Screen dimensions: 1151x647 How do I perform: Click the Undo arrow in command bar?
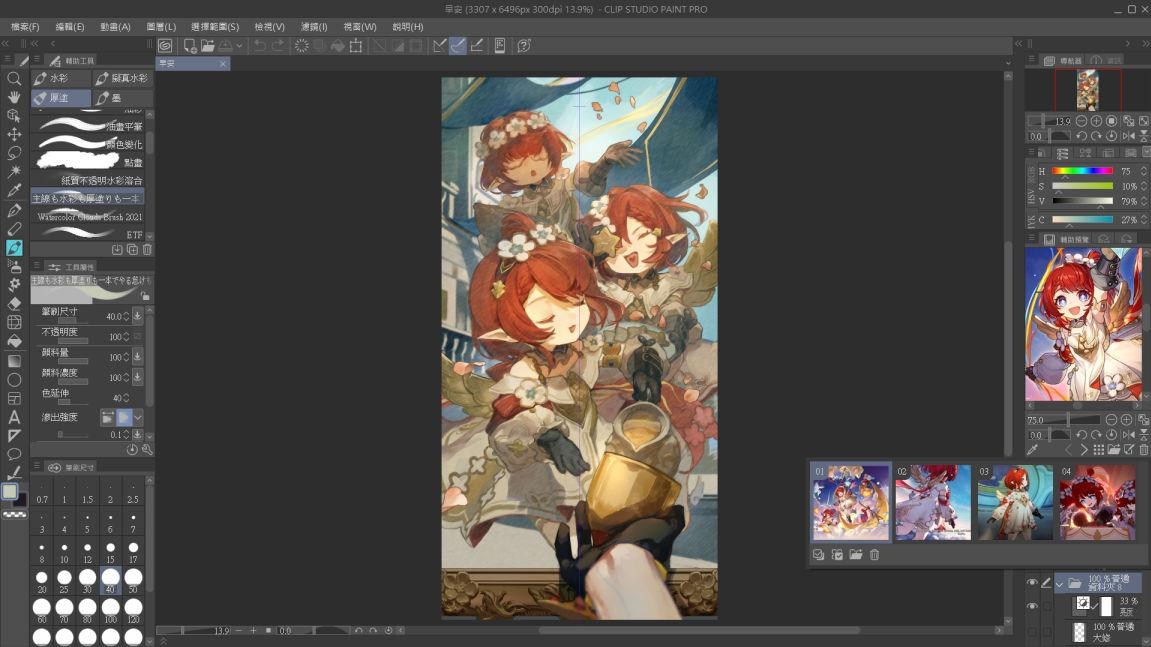[259, 46]
